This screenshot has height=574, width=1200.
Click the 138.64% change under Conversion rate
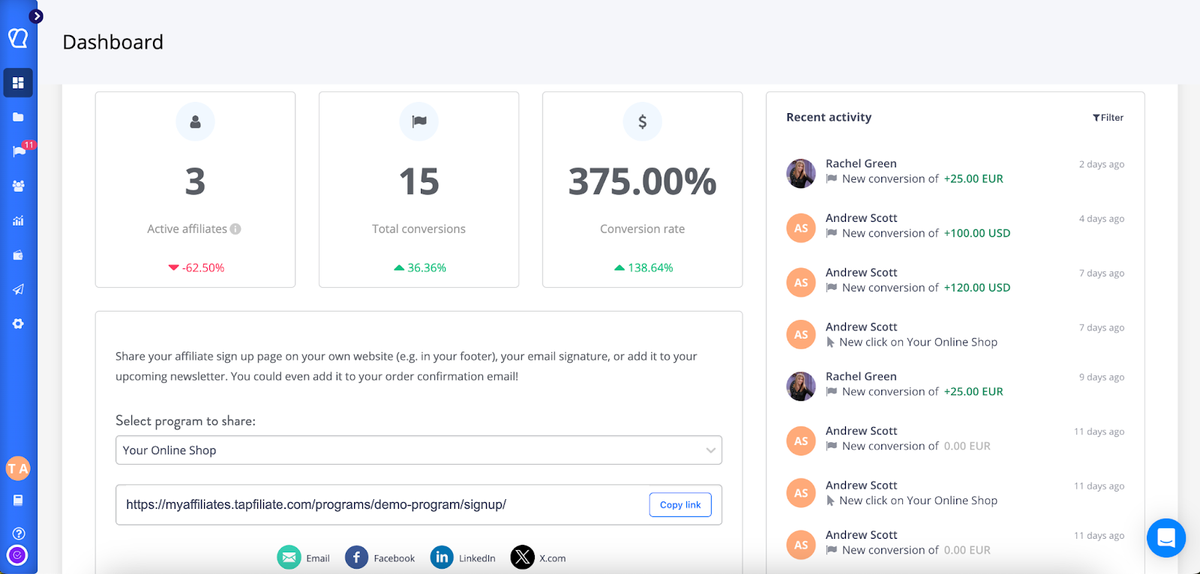point(643,268)
